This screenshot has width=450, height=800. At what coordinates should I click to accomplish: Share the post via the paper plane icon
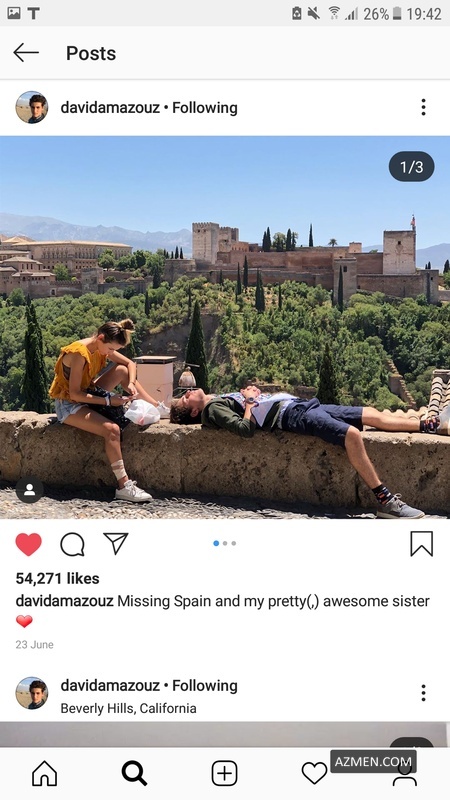[116, 543]
